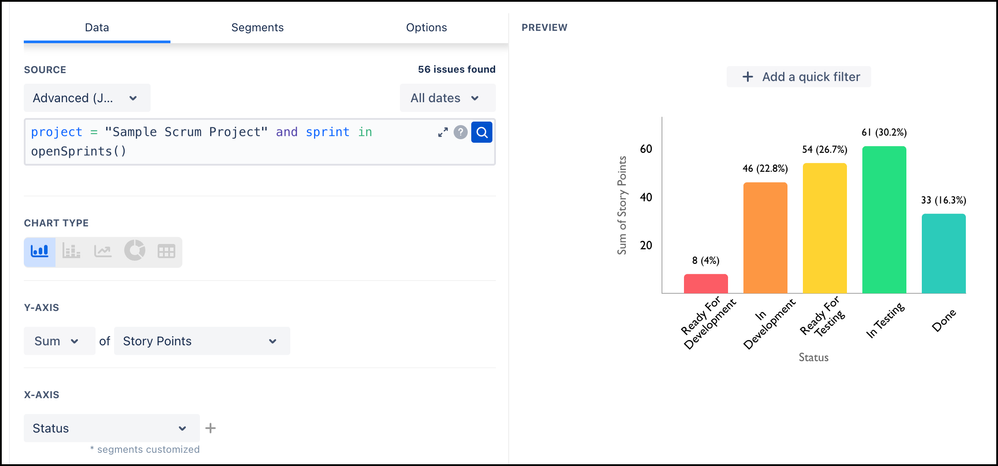Open the Sum aggregation dropdown
This screenshot has width=998, height=466.
coord(59,341)
